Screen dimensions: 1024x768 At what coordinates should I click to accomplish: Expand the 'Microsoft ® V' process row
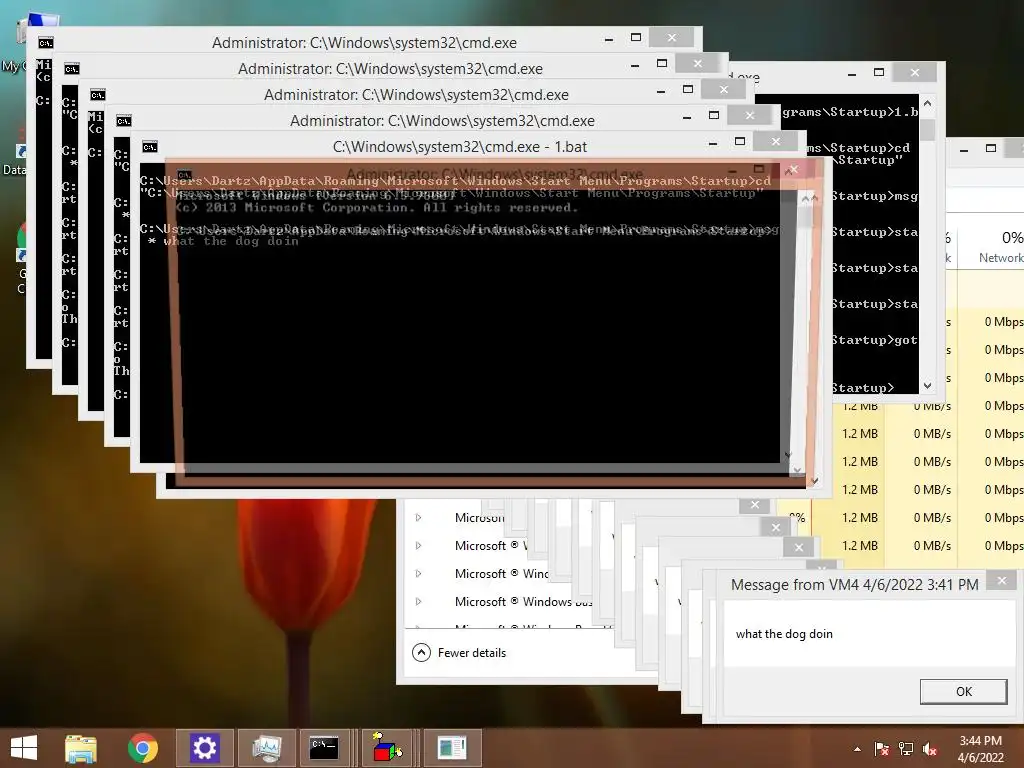(419, 545)
